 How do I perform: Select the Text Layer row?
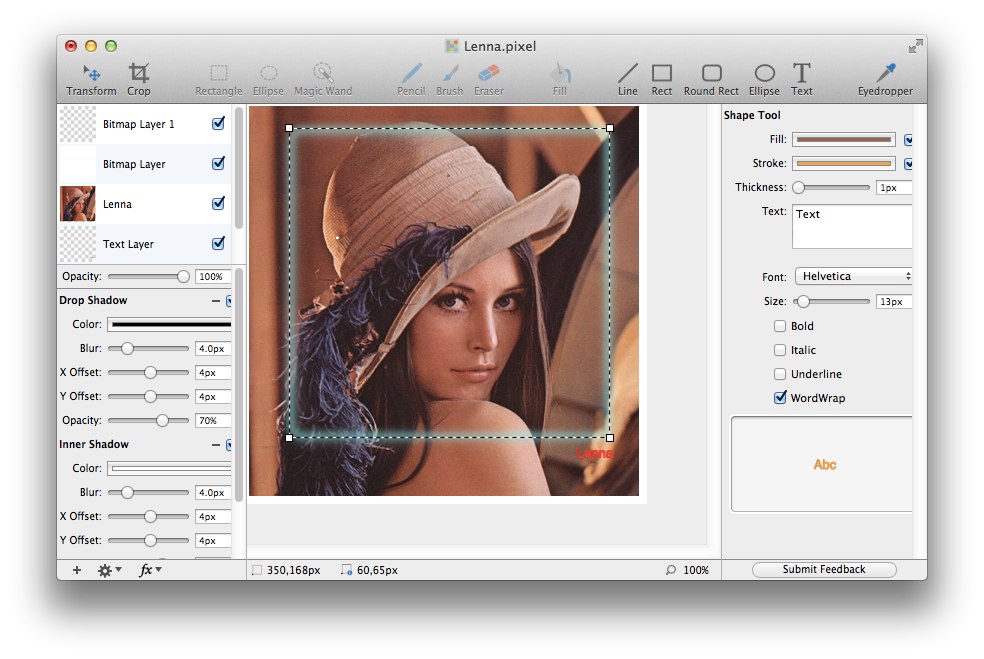click(x=140, y=244)
